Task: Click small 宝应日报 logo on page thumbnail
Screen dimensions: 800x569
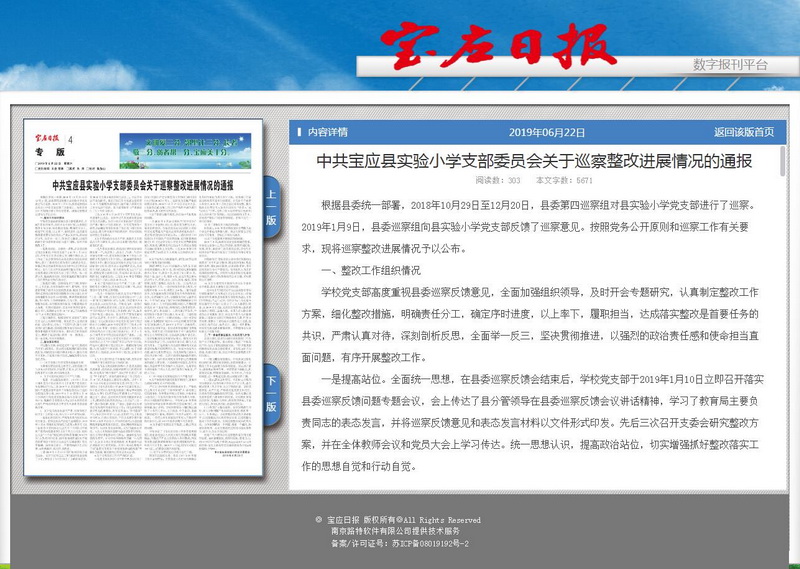Action: [47, 138]
